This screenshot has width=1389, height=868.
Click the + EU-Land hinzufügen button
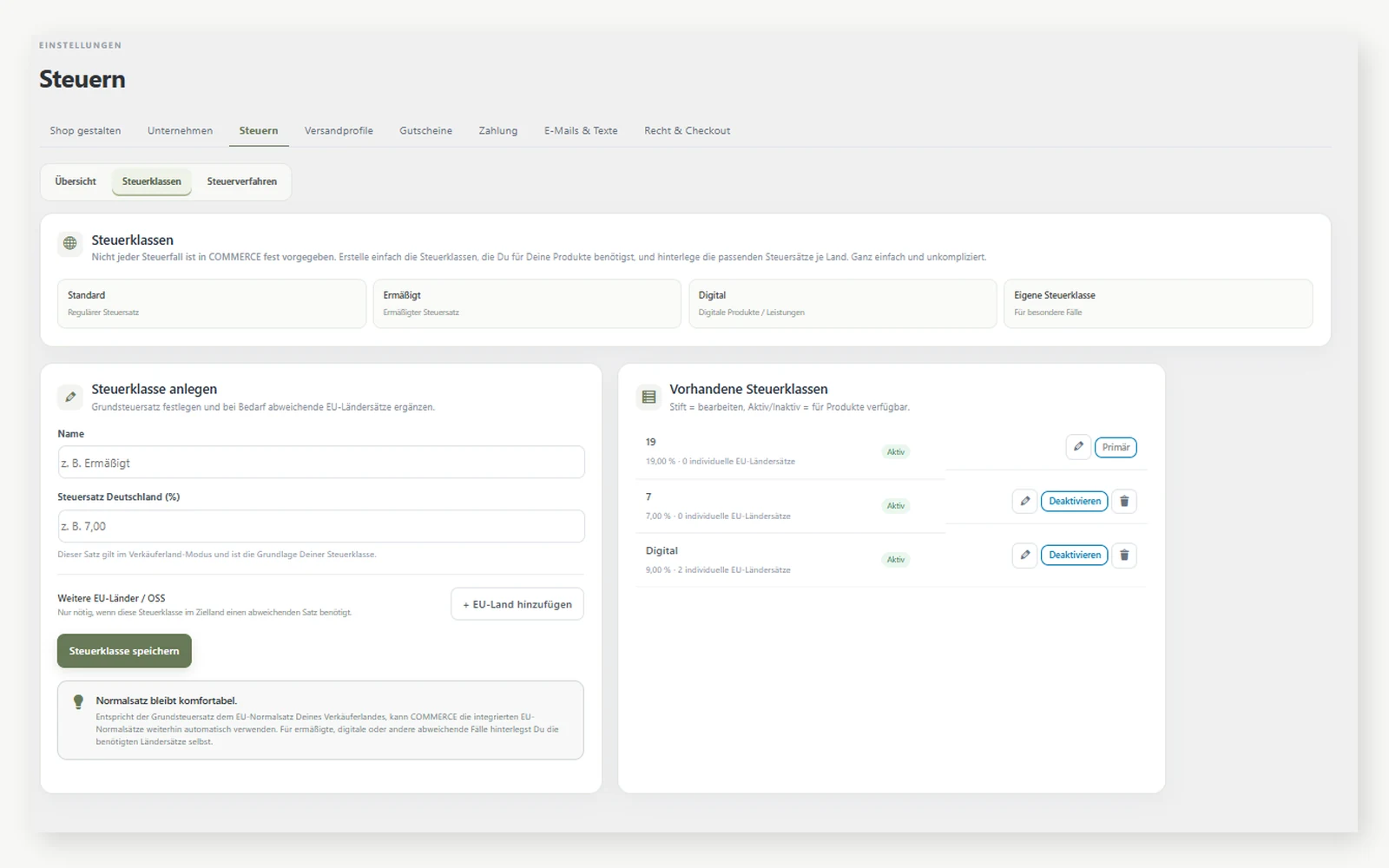(517, 604)
